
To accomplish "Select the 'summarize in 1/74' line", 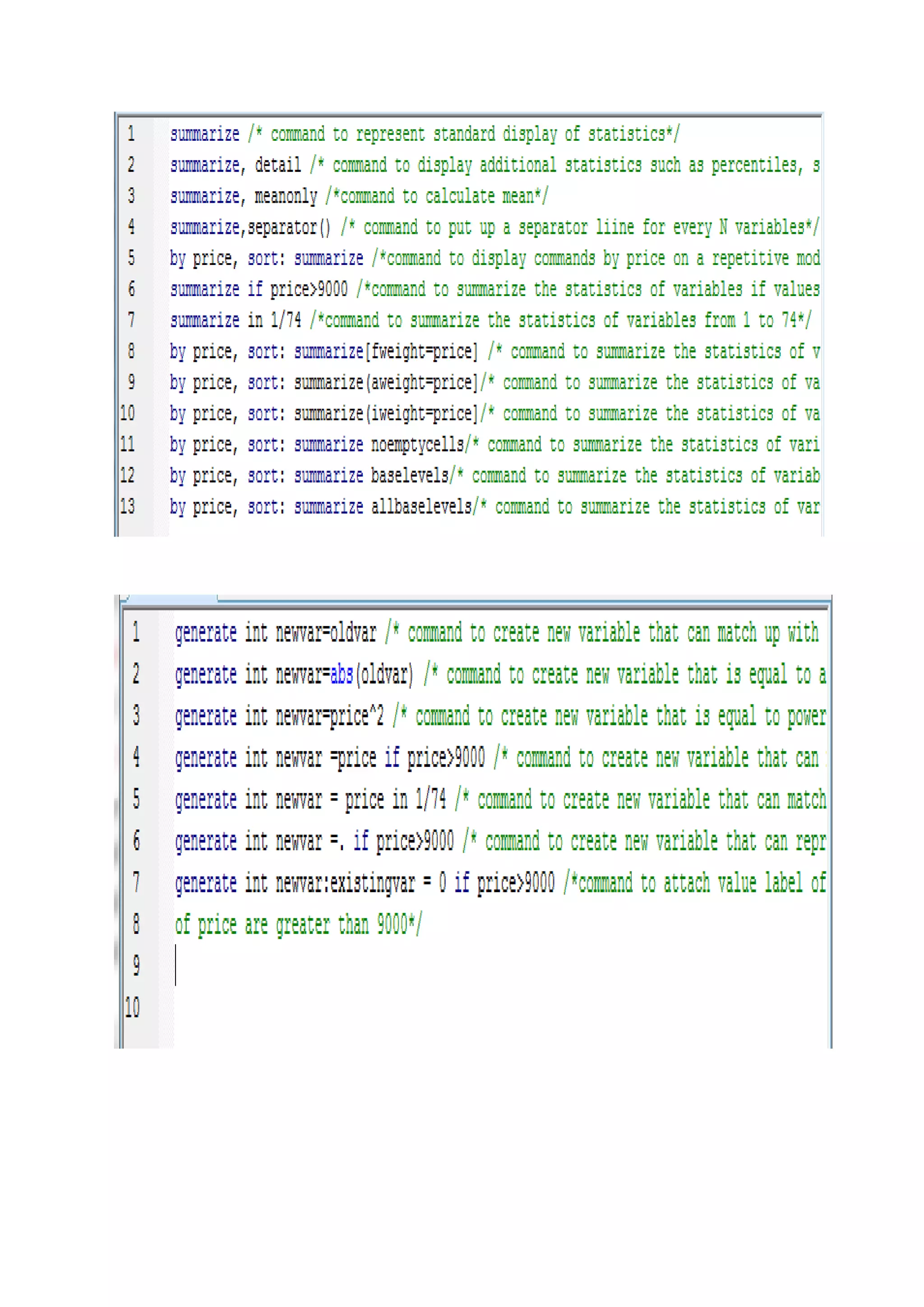I will (491, 320).
